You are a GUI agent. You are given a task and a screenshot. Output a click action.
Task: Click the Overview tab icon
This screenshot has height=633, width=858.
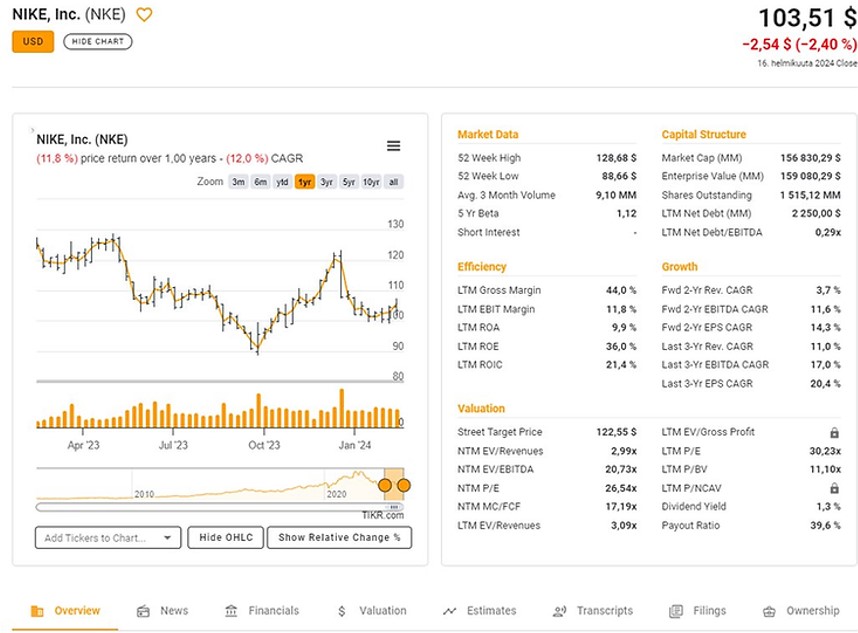tap(37, 611)
